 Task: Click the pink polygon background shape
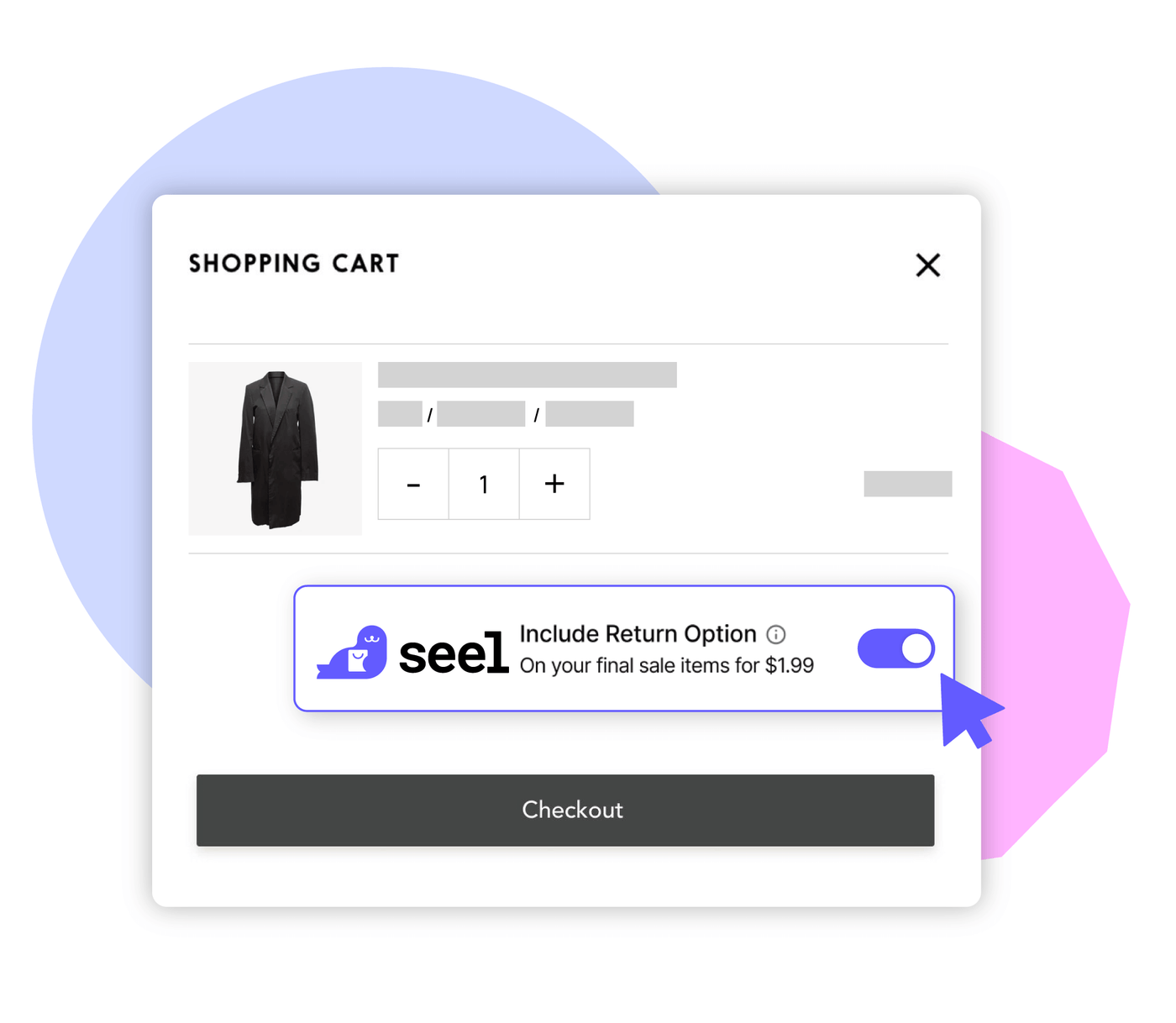[x=1058, y=638]
